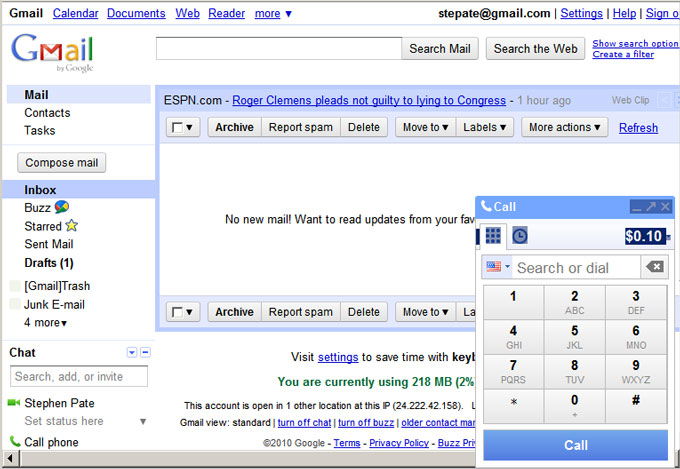
Task: Open More actions dropdown
Action: [564, 127]
